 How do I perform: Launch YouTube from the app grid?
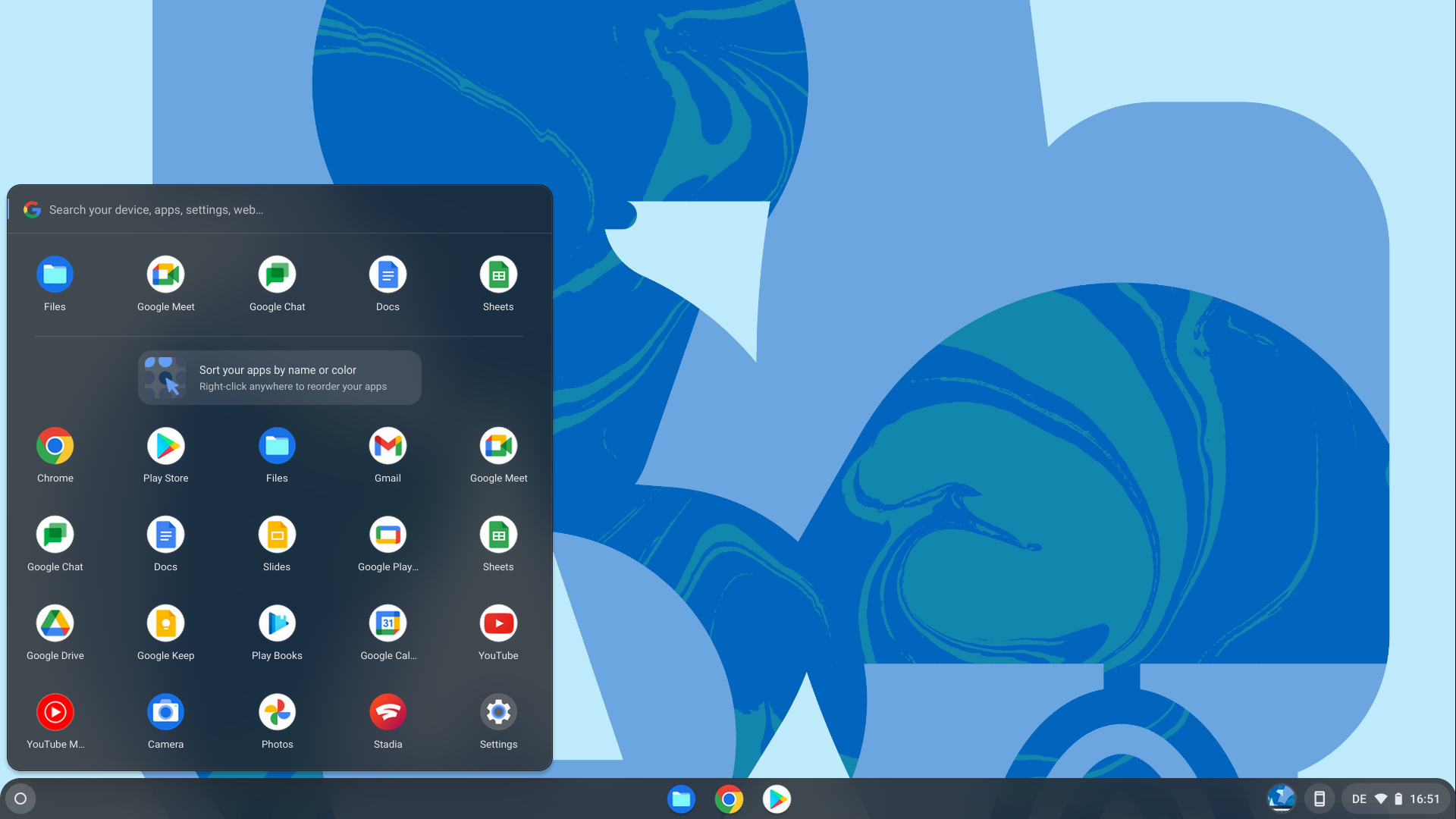click(498, 623)
